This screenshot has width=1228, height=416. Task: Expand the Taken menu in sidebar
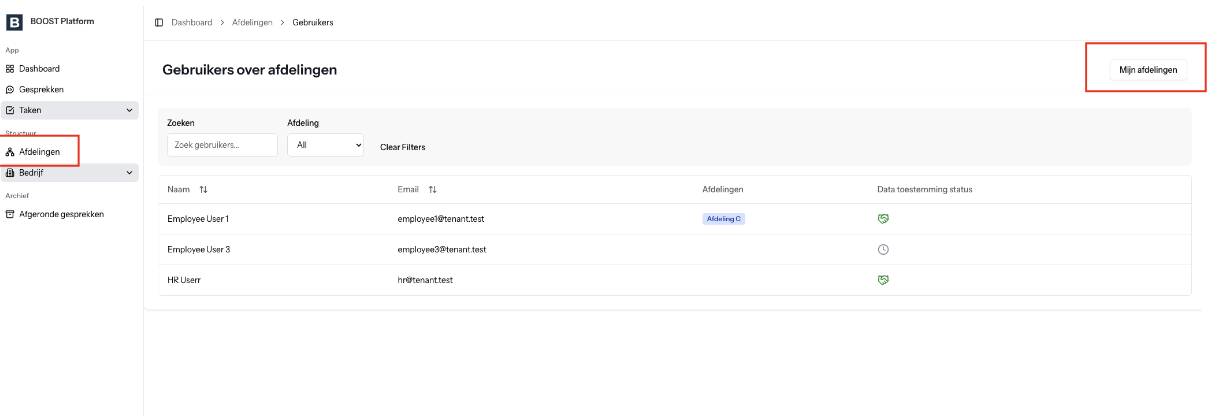(70, 110)
